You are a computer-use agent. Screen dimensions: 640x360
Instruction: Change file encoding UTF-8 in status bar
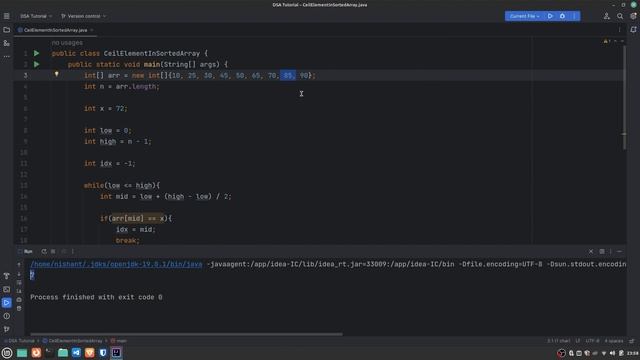[592, 341]
